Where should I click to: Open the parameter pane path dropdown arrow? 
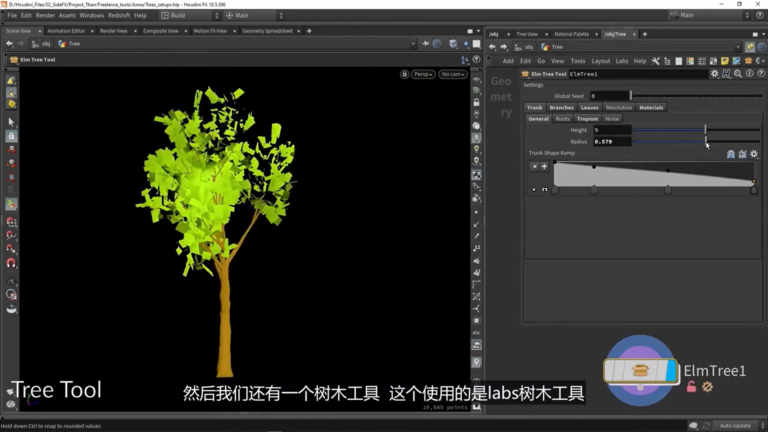pos(738,47)
